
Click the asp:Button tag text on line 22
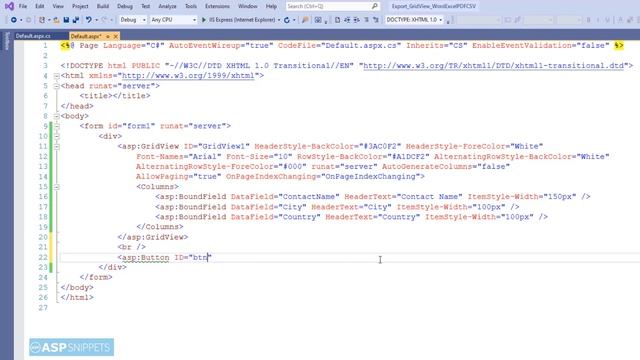click(145, 258)
